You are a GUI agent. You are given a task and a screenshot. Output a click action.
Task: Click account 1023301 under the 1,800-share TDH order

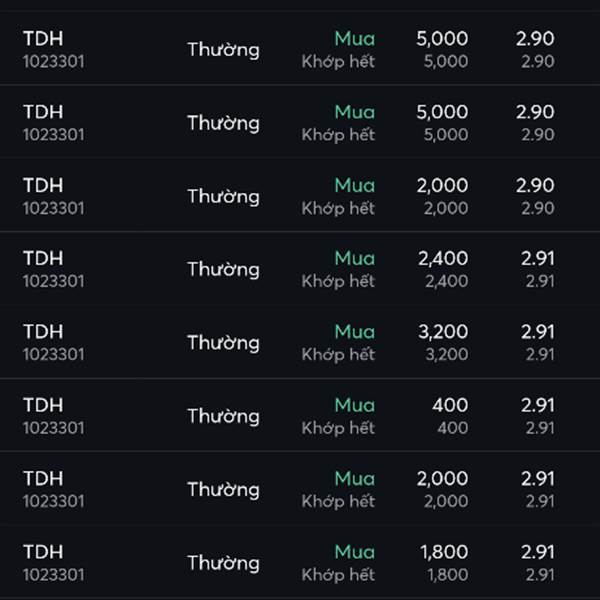coord(53,574)
